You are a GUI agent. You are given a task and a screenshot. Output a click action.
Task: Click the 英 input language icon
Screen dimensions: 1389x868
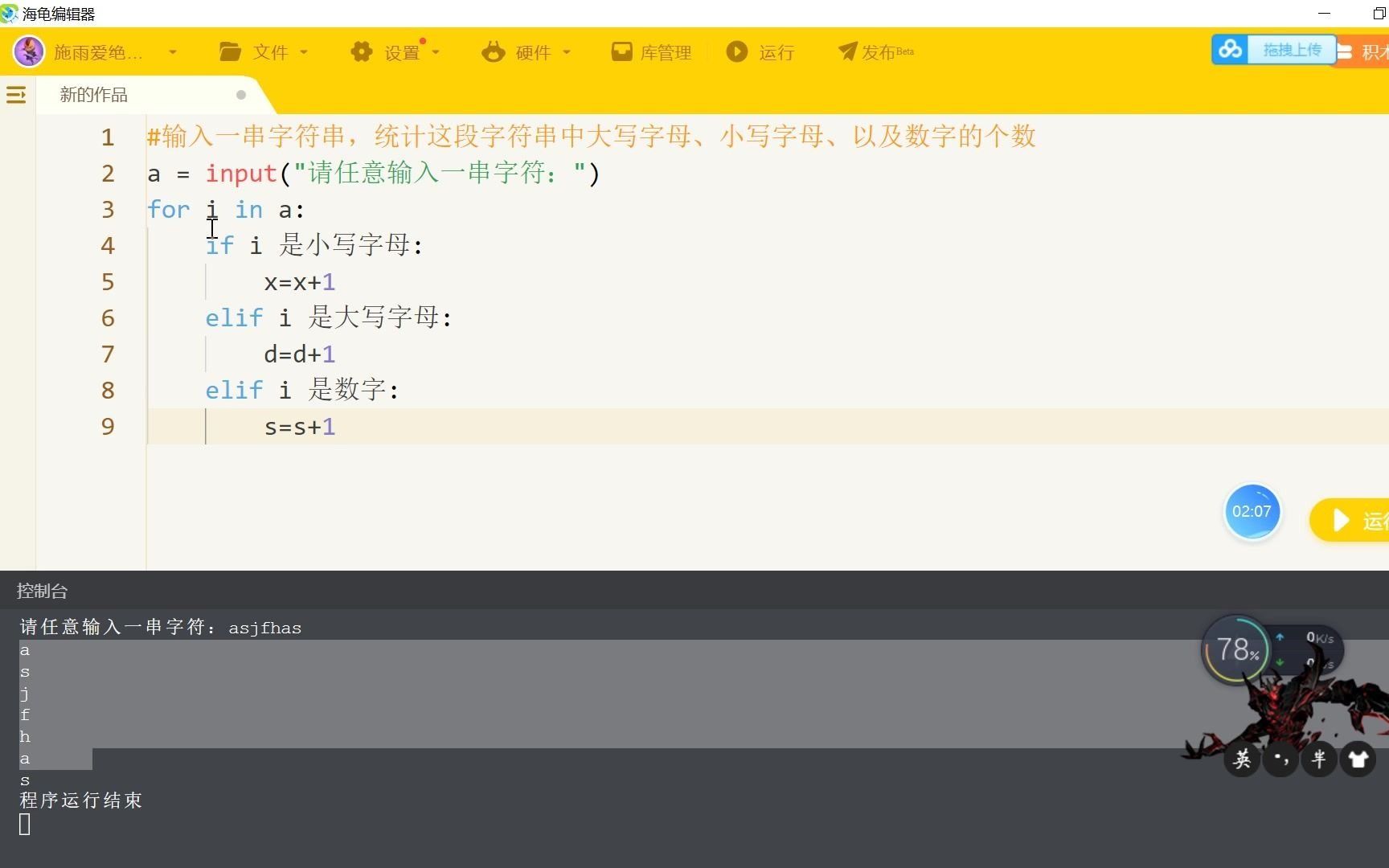[x=1242, y=759]
